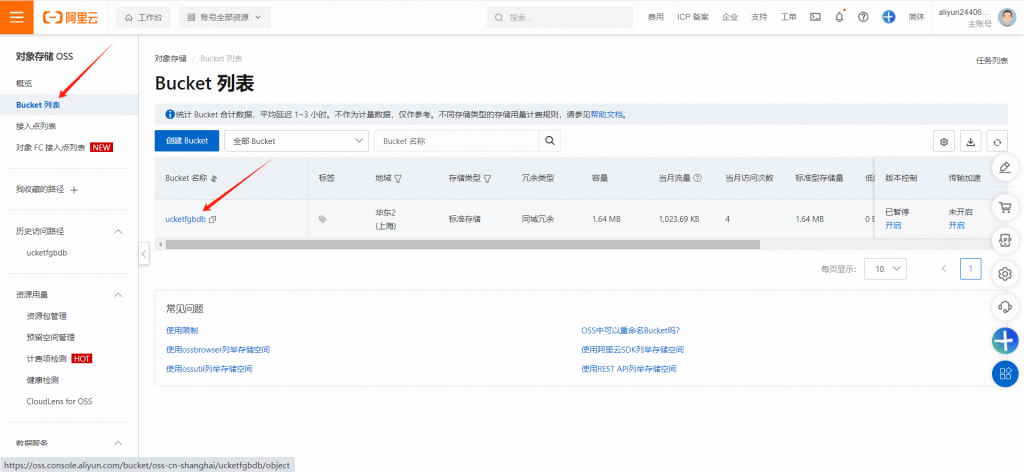Copy the ucketfgbdb bucket name icon

click(212, 219)
